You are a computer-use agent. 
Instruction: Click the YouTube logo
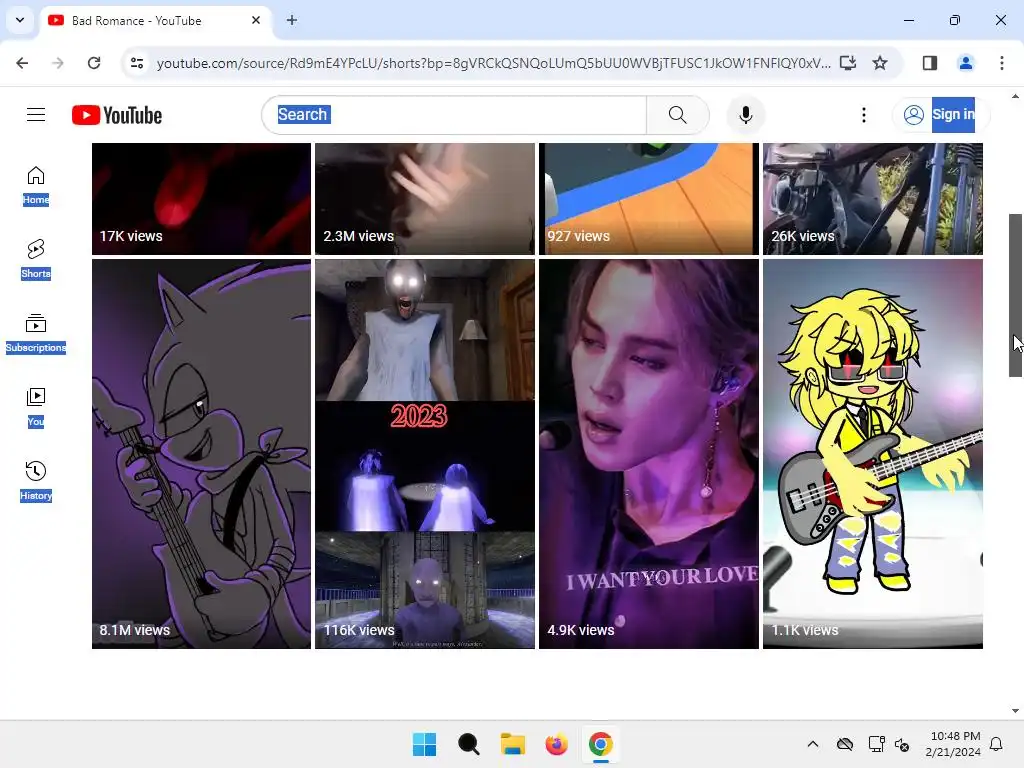point(117,115)
